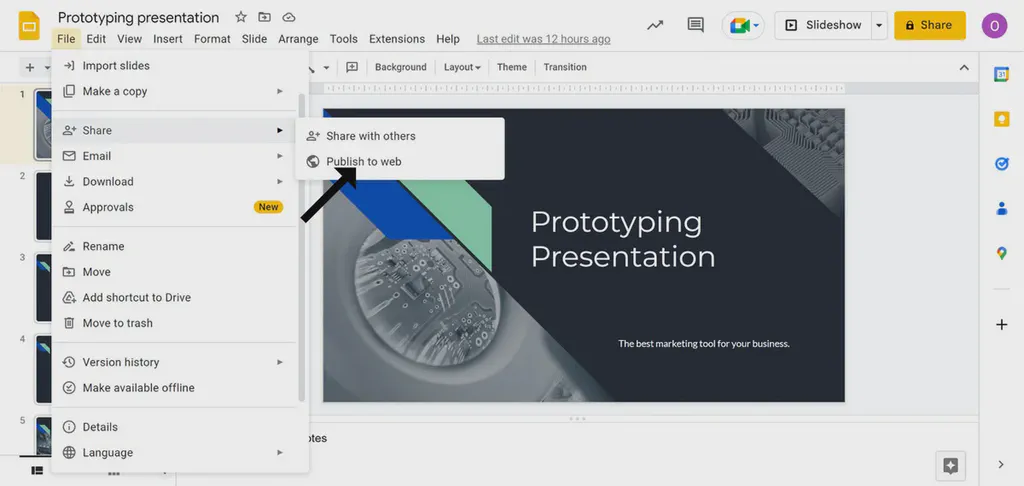Open the Google Calendar side panel

1001,74
